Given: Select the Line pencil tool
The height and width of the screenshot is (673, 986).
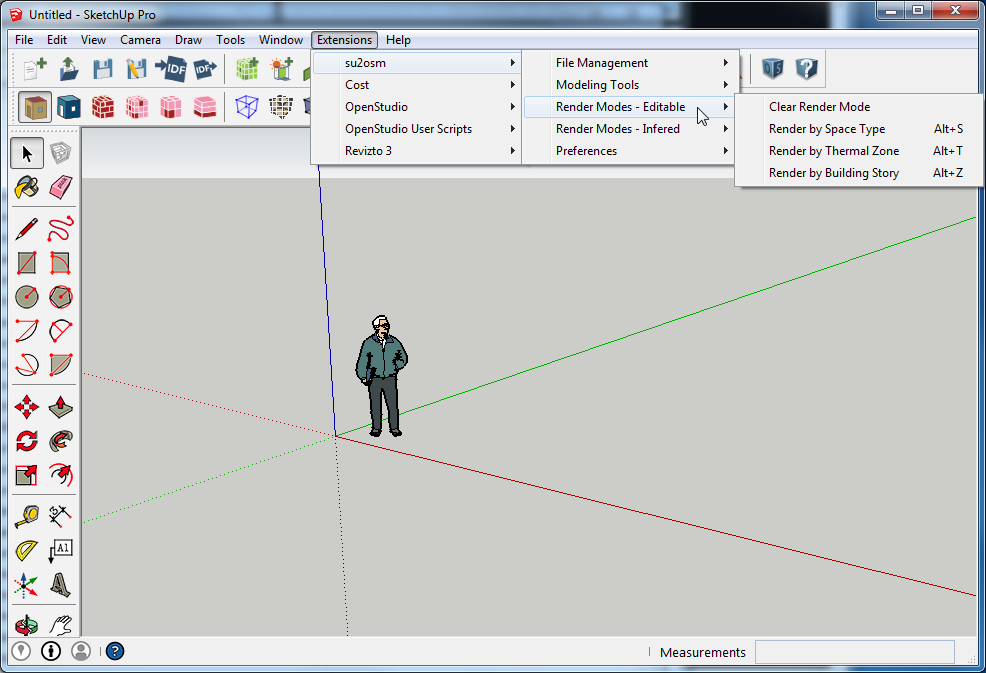Looking at the screenshot, I should [27, 228].
